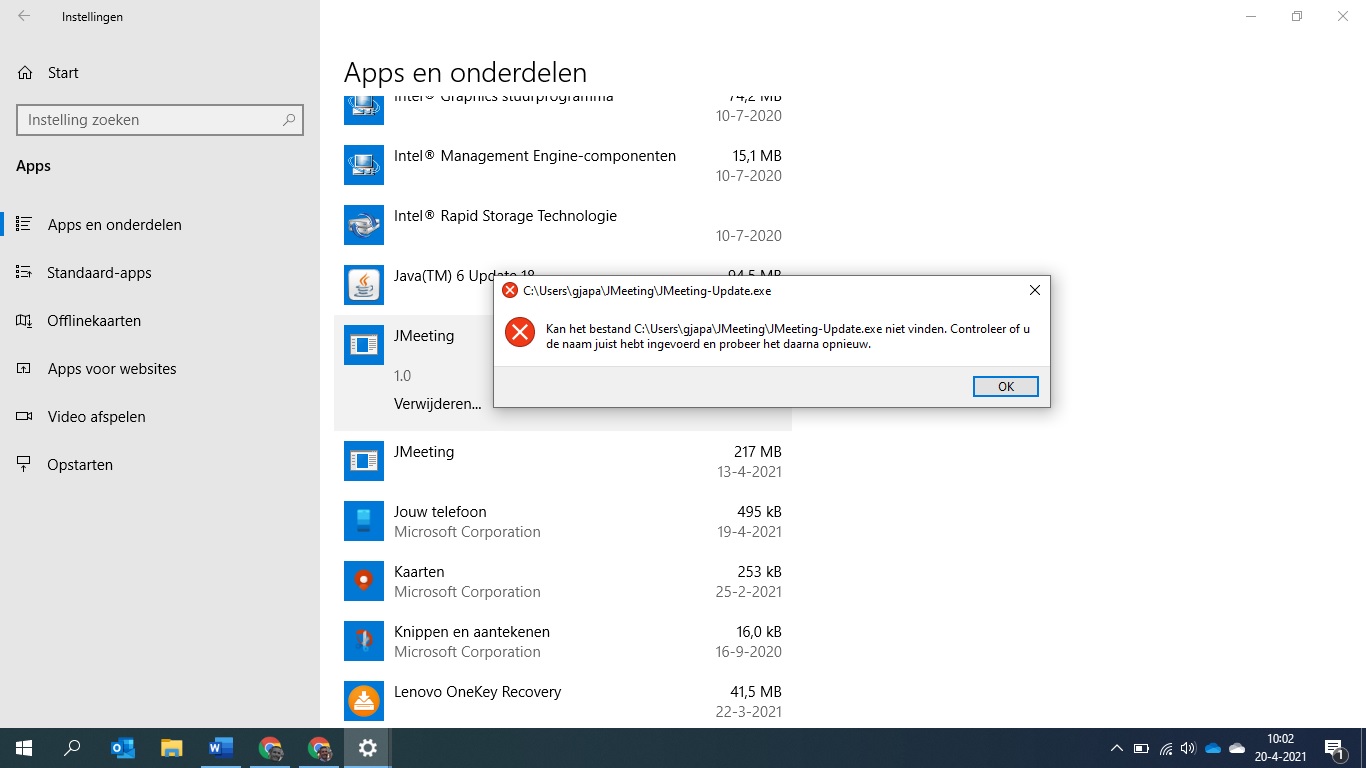1366x768 pixels.
Task: Open taskbar search magnifier
Action: point(72,748)
